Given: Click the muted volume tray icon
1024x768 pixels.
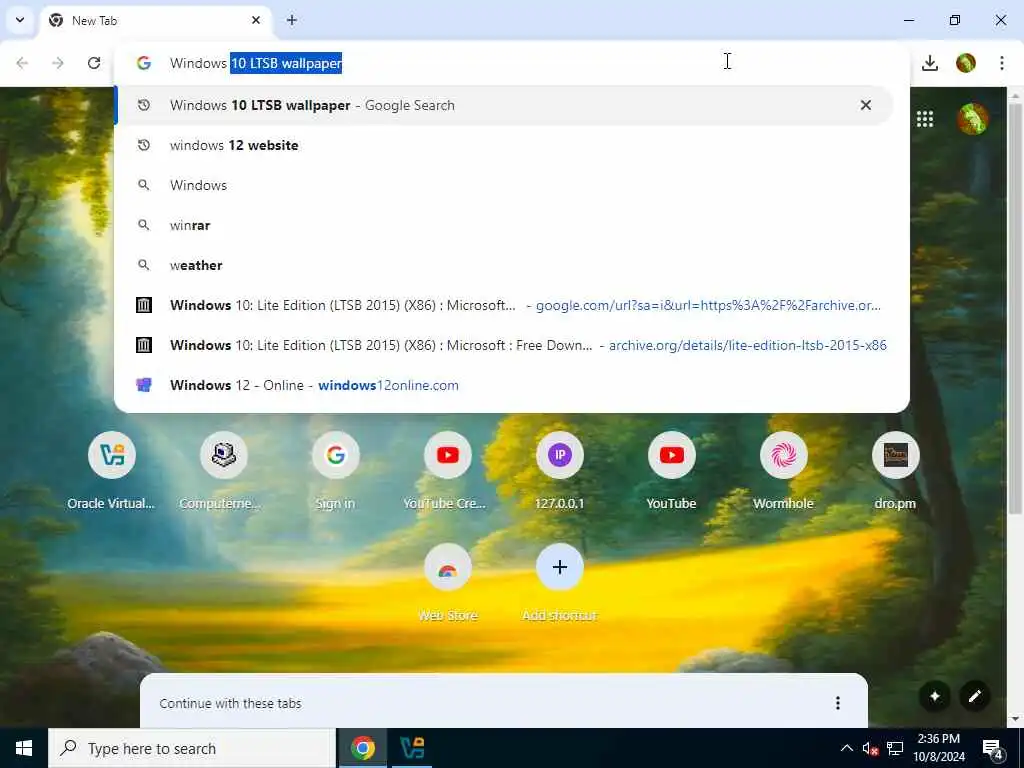Looking at the screenshot, I should point(870,748).
